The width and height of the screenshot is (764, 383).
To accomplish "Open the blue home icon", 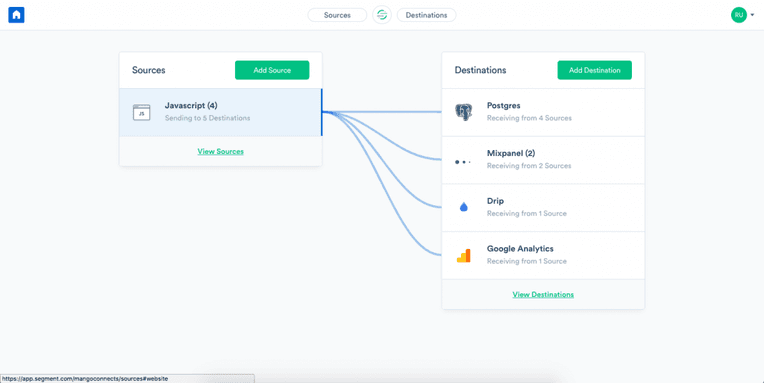I will (x=16, y=15).
